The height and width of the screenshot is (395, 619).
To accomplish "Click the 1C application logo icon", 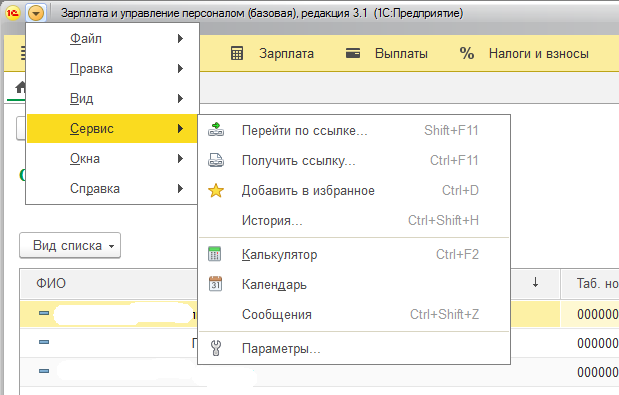I will 13,13.
